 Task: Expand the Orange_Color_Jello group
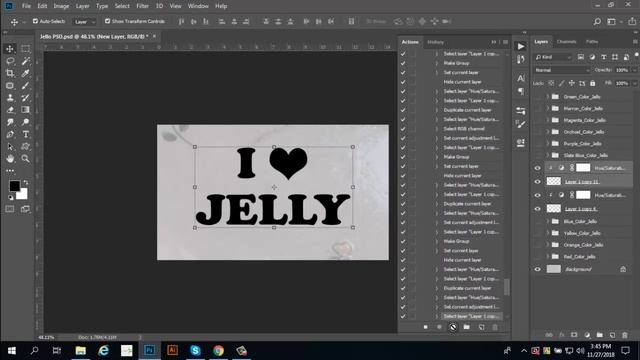(548, 245)
